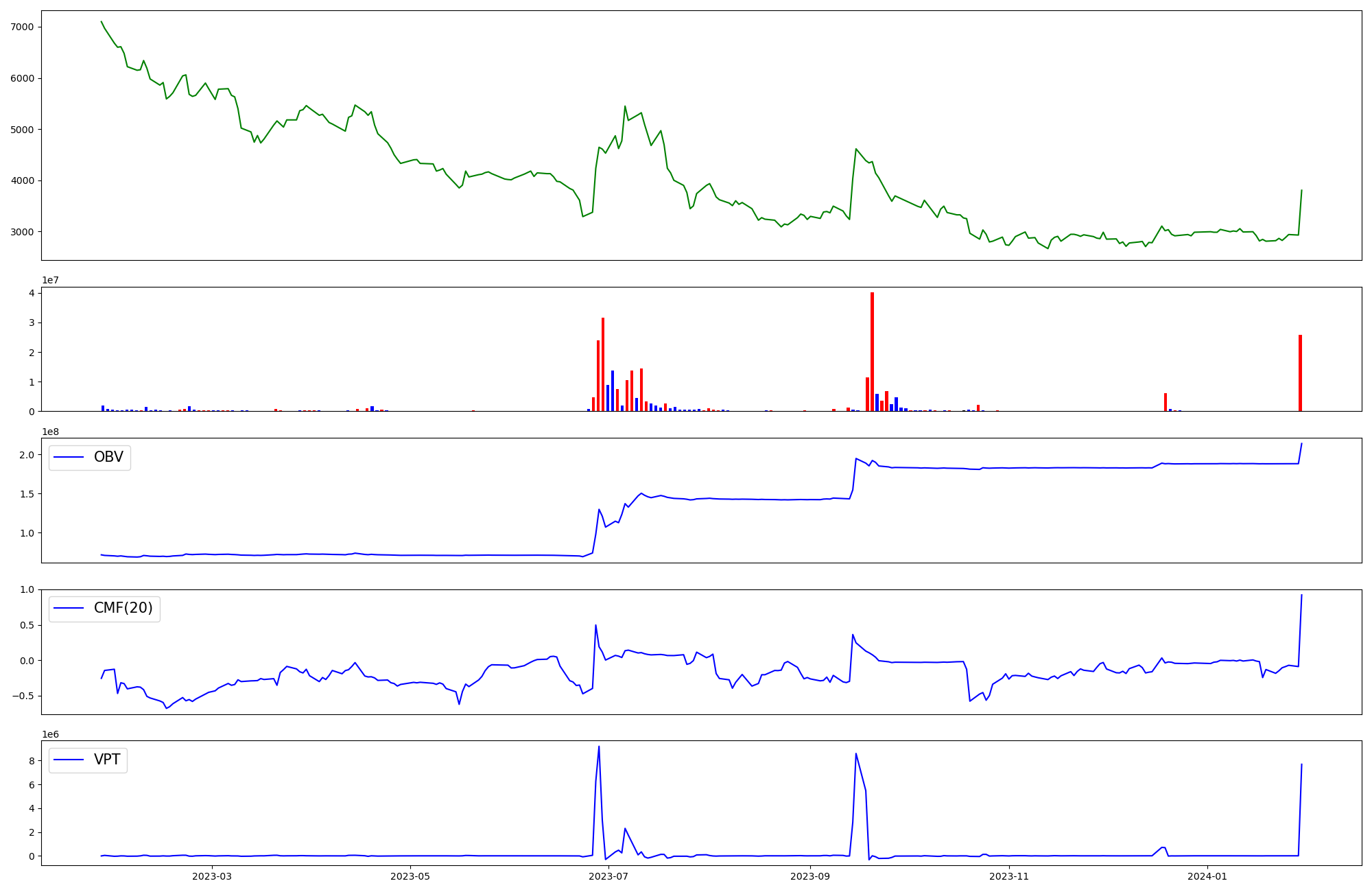1372x892 pixels.
Task: Click the 2023-07 x-axis date label
Action: [x=609, y=876]
